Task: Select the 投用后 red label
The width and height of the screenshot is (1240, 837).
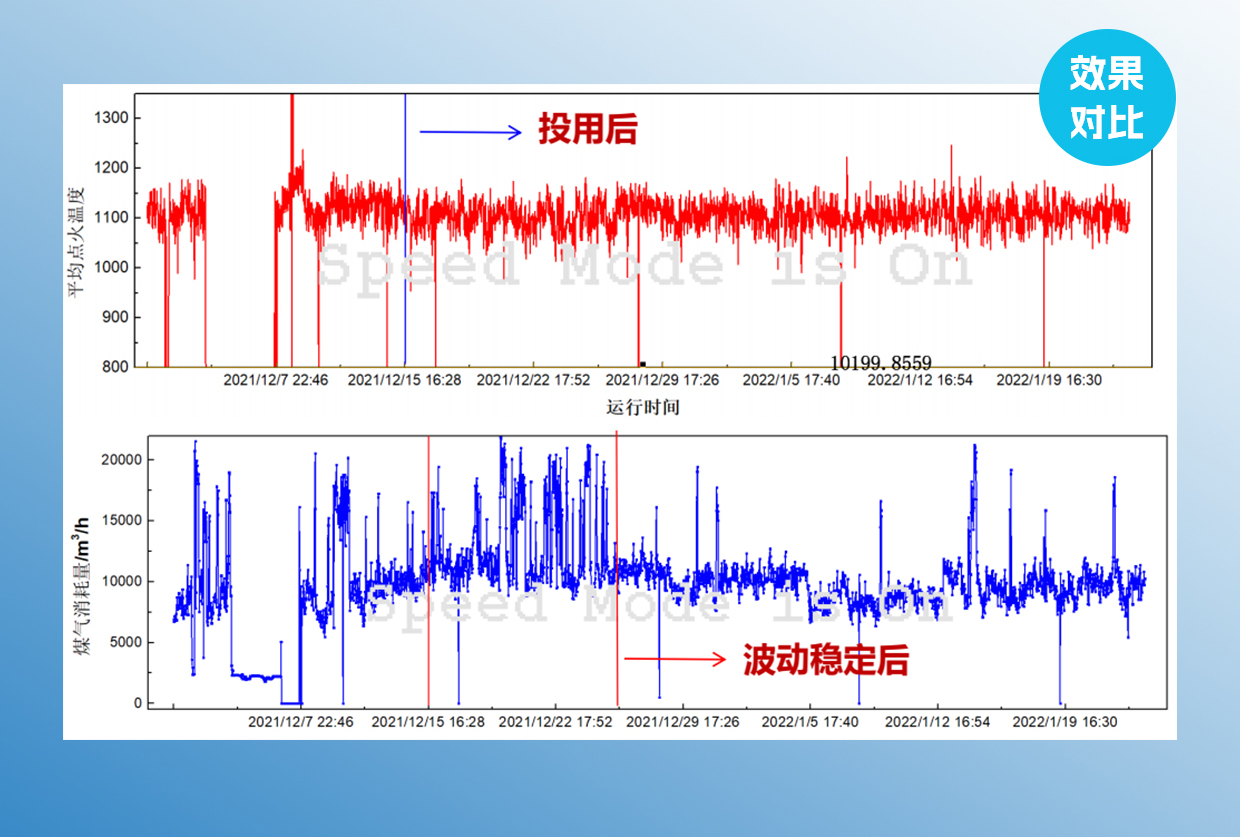Action: click(587, 130)
